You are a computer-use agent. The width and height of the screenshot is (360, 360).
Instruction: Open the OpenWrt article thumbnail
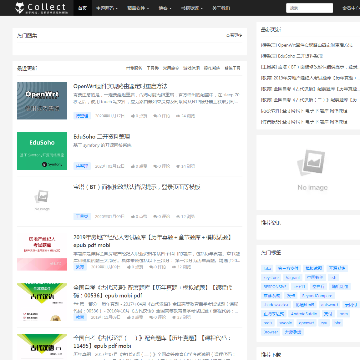(42, 101)
